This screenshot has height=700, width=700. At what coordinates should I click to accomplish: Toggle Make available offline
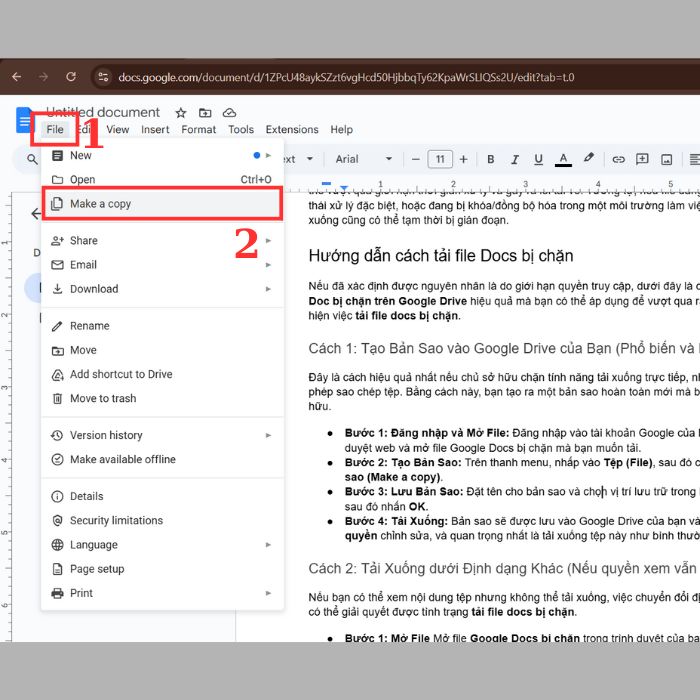tap(162, 459)
